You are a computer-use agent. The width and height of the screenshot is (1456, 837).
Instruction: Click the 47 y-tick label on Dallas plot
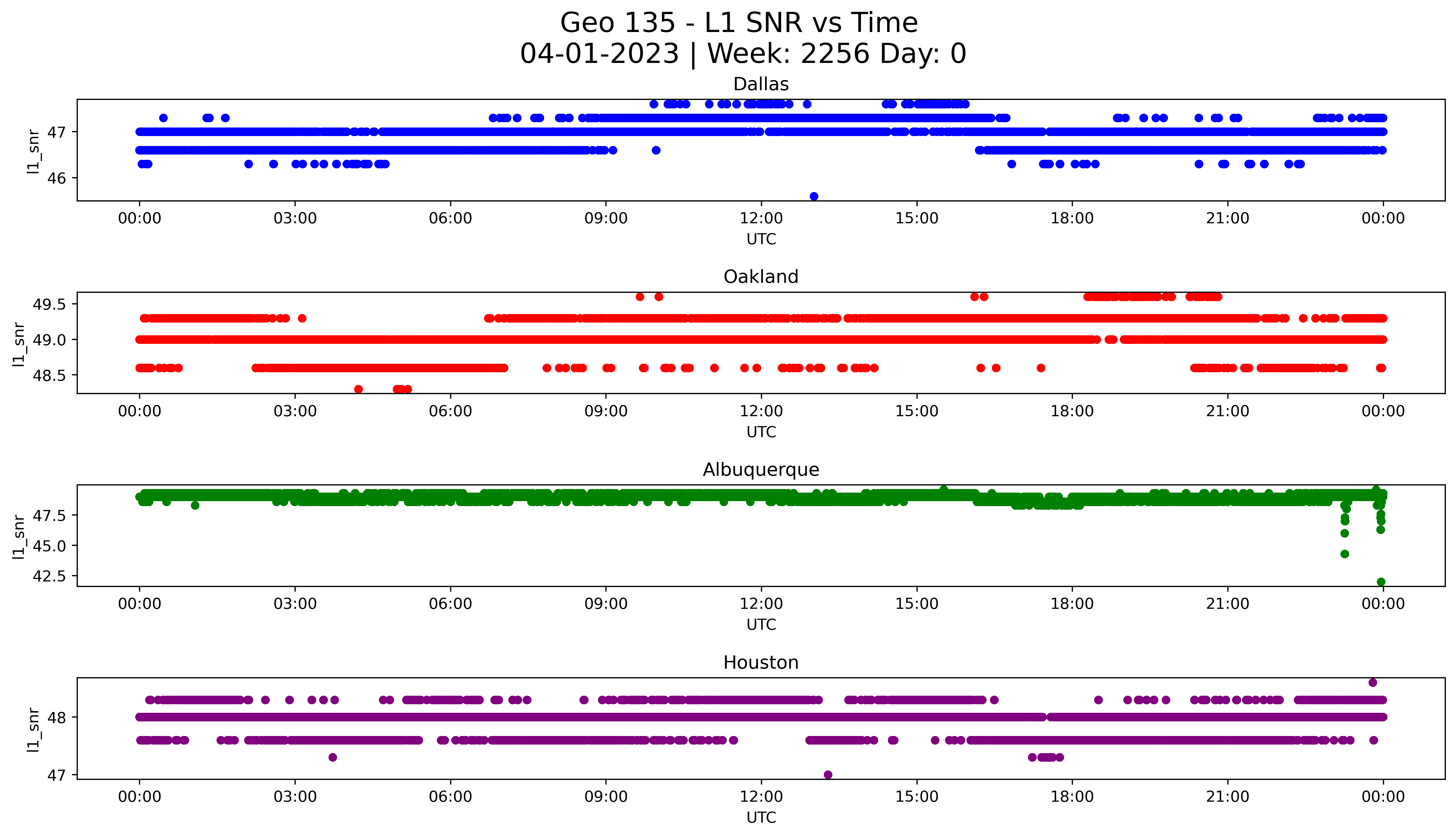tap(57, 132)
